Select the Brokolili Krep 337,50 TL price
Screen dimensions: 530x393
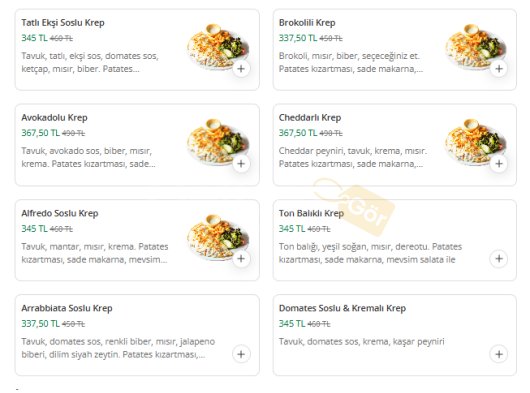click(x=298, y=38)
